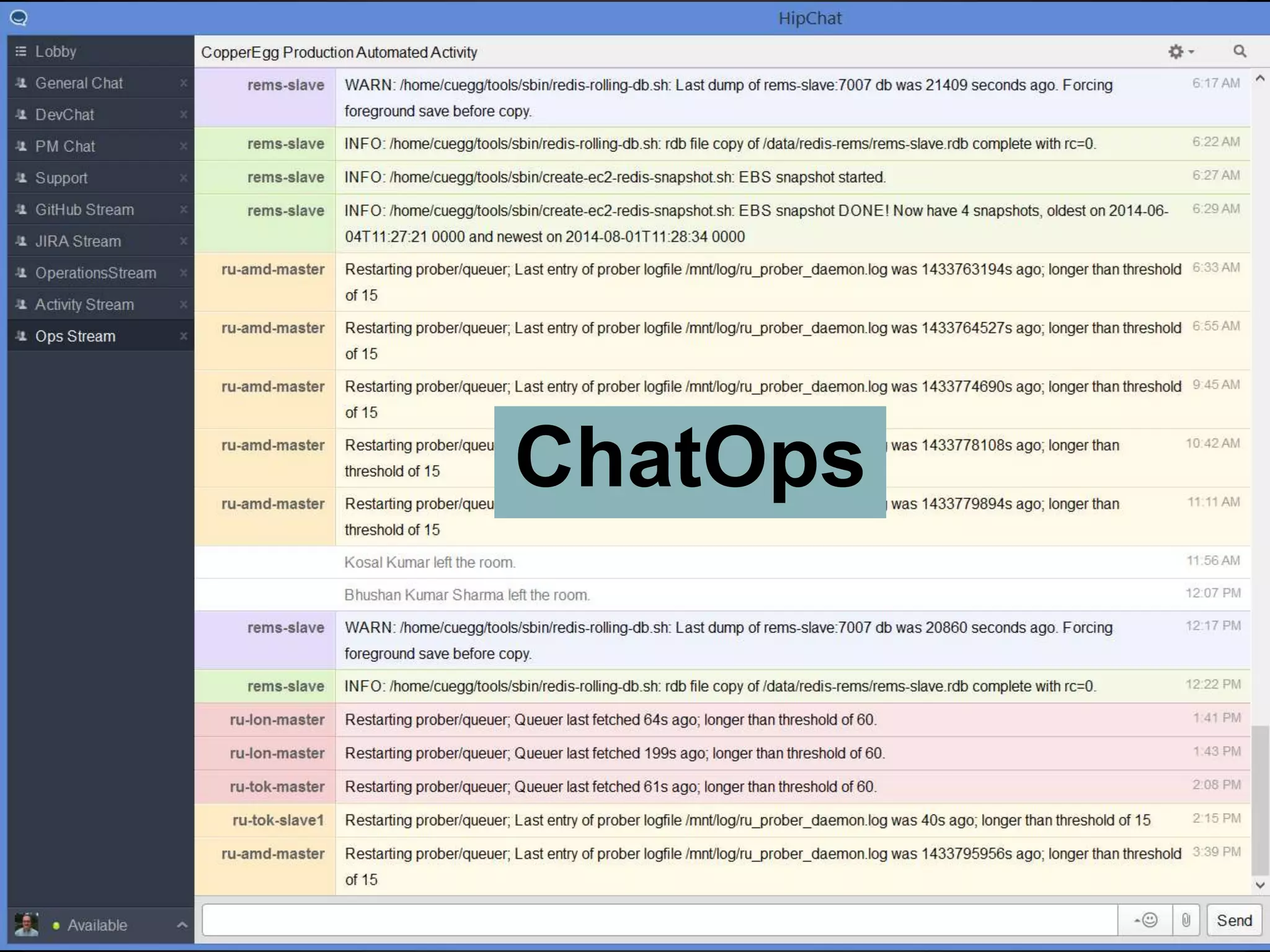Click the 3:39 PM timestamp

pos(1217,852)
